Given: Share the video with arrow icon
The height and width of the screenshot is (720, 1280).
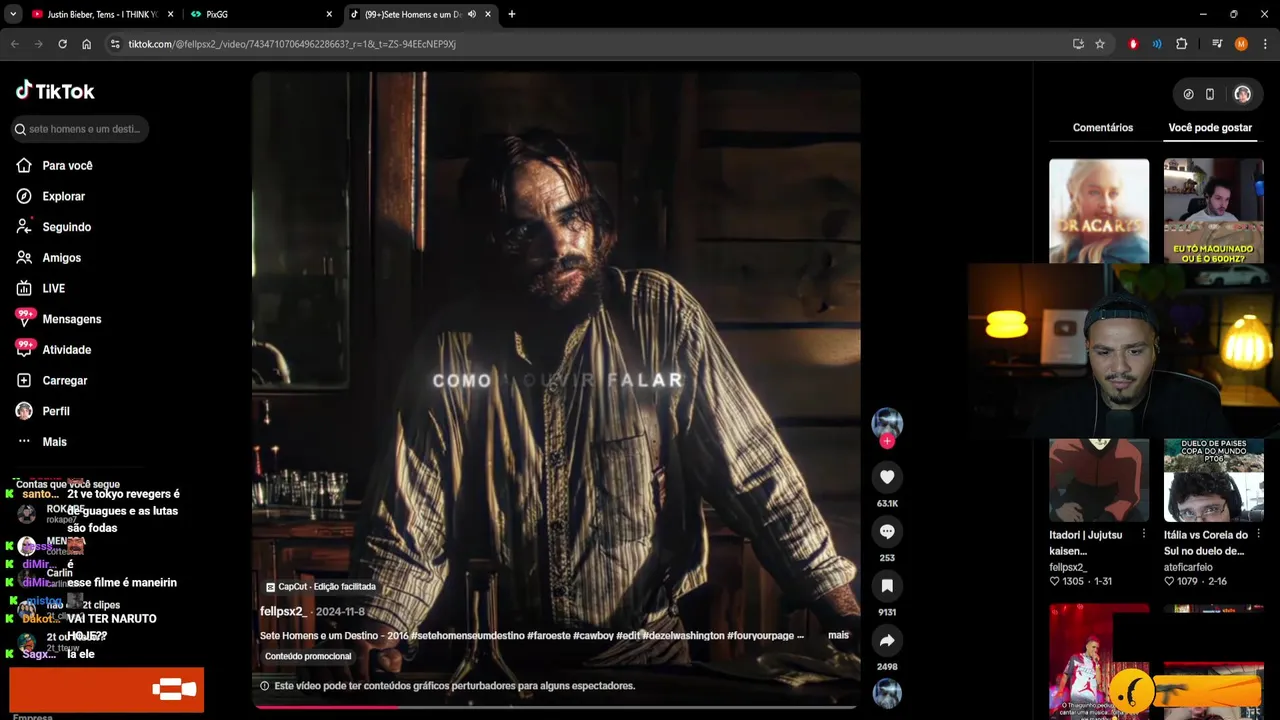Looking at the screenshot, I should pos(887,641).
